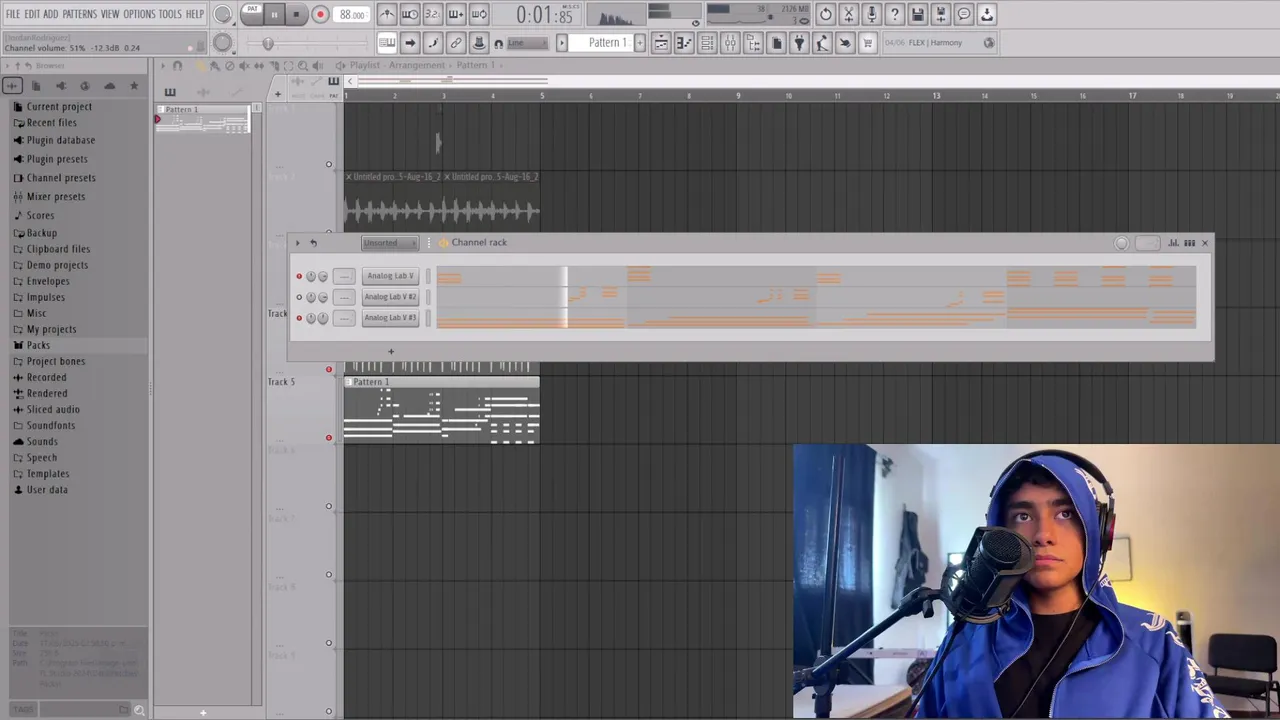Toggle typing keyboard to piano icon

click(x=387, y=43)
